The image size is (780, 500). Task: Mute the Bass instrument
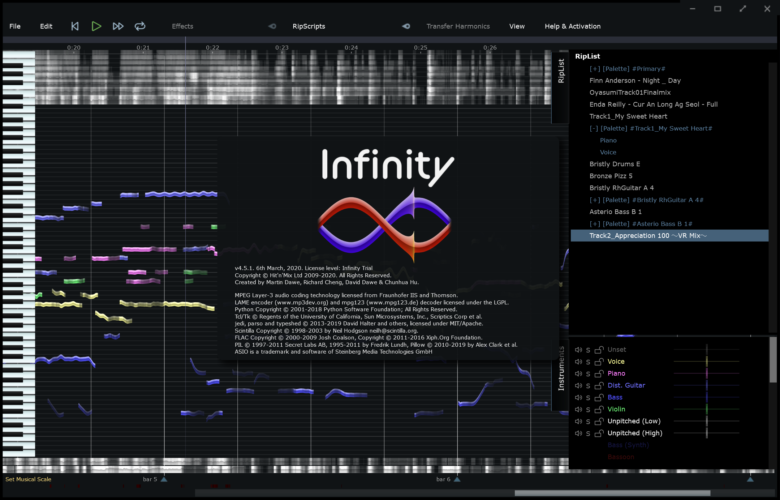(579, 398)
